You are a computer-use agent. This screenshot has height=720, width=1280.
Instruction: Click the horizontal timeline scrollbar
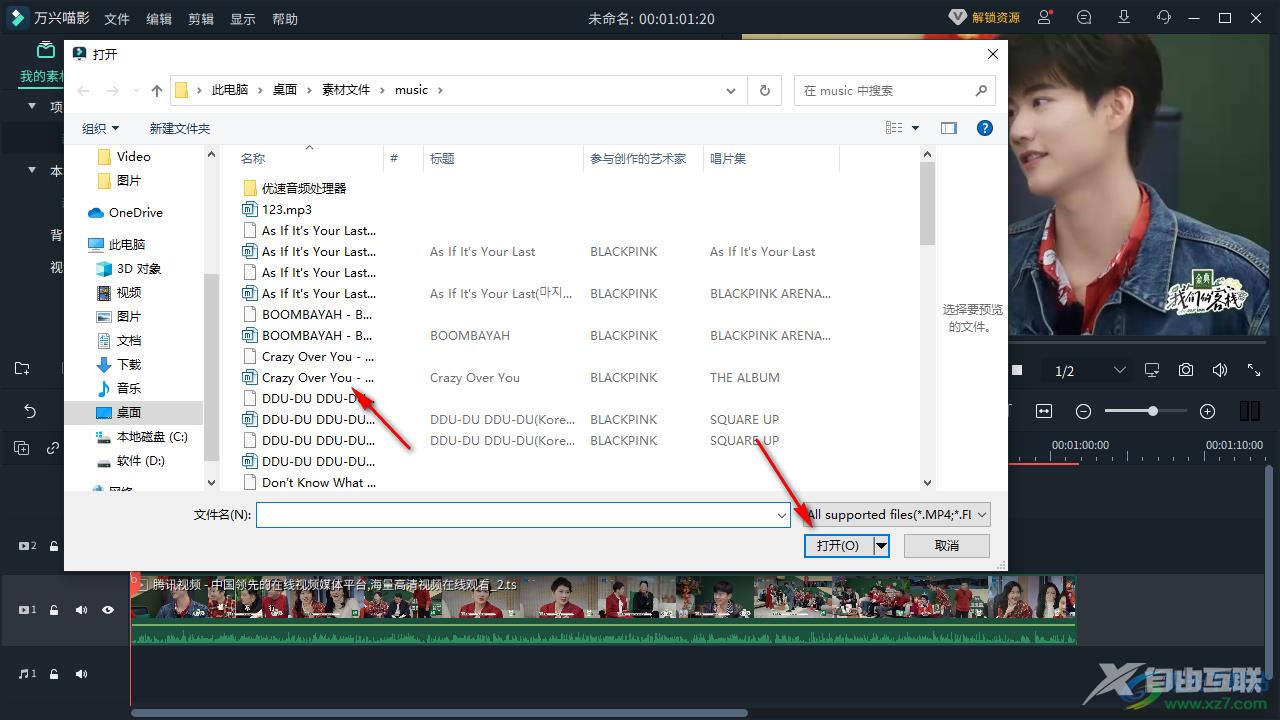tap(439, 713)
